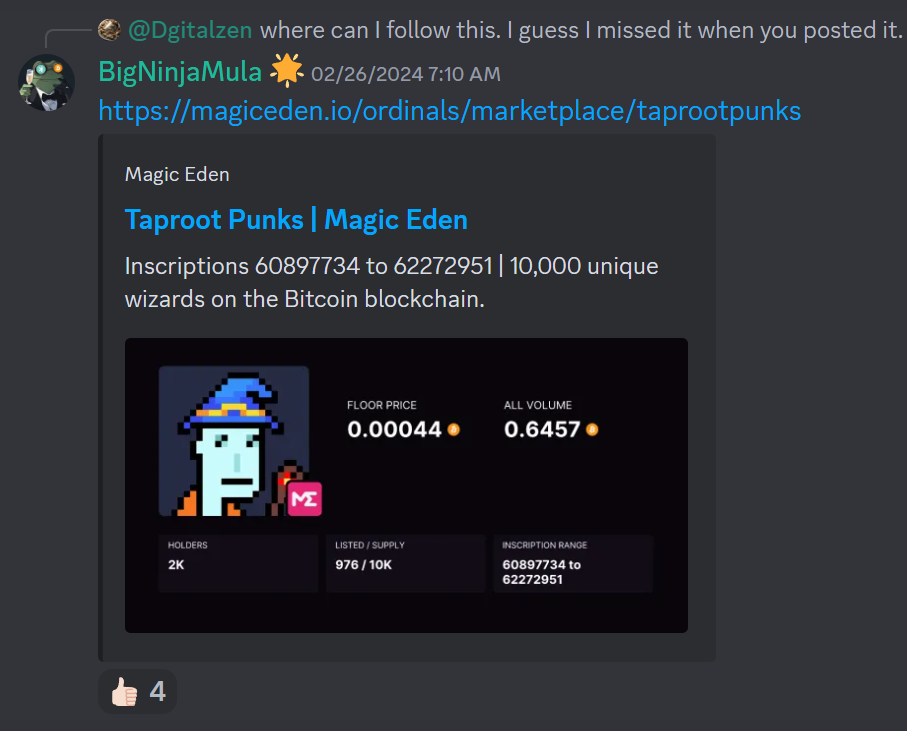Screen dimensions: 907x731
Task: Click the Listed / Supply 976 / 10K box
Action: coord(405,563)
